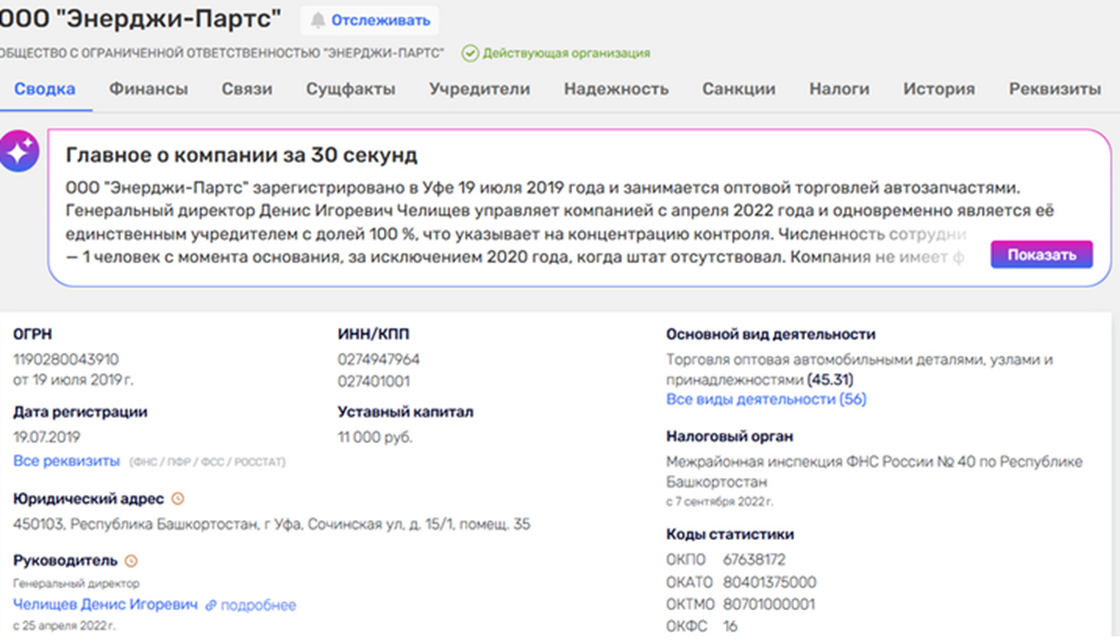Click the green Действующая организация checkmark icon
Image resolution: width=1120 pixels, height=641 pixels.
point(470,53)
